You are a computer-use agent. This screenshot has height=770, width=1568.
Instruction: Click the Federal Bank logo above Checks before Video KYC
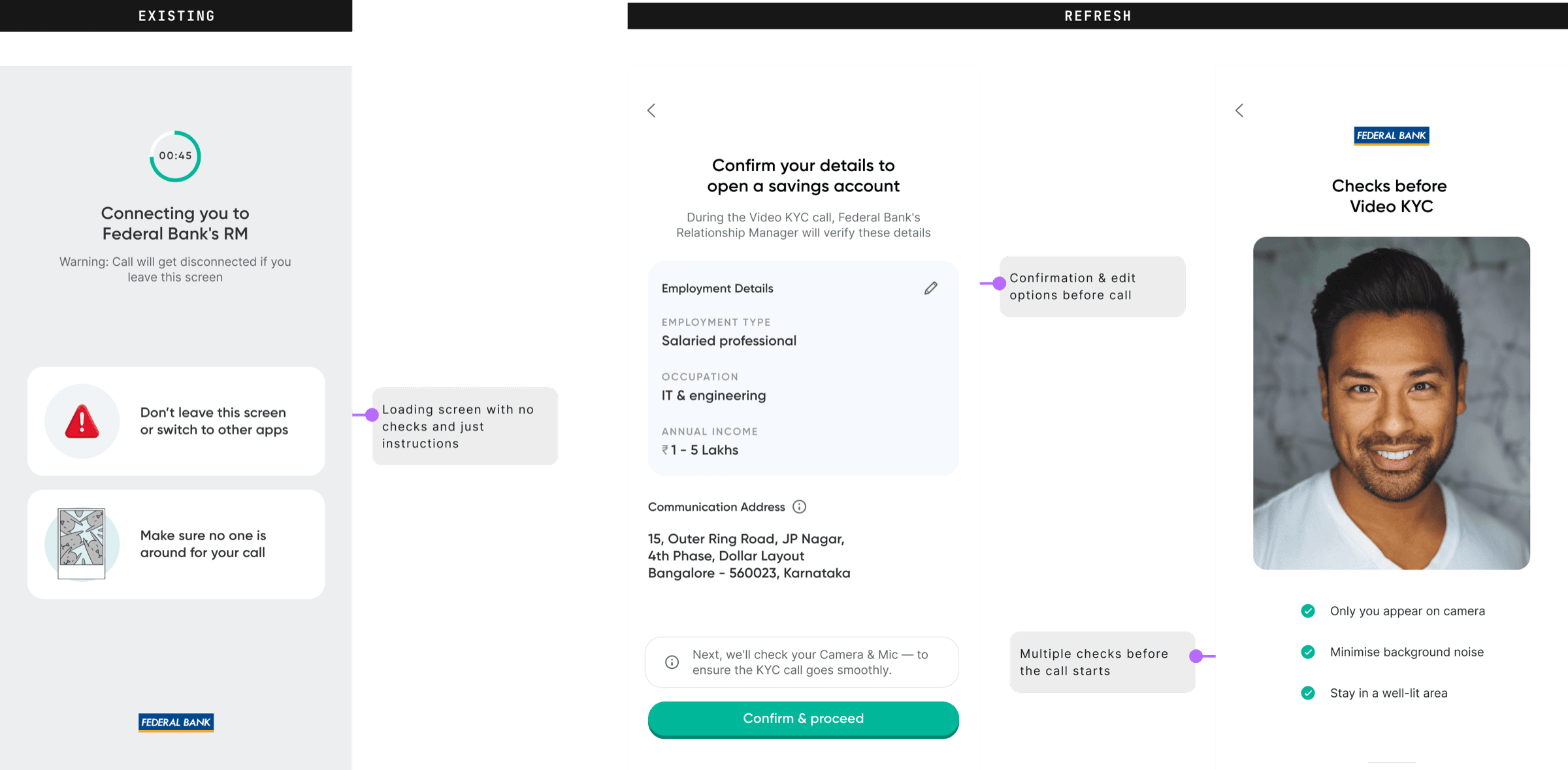pyautogui.click(x=1392, y=136)
